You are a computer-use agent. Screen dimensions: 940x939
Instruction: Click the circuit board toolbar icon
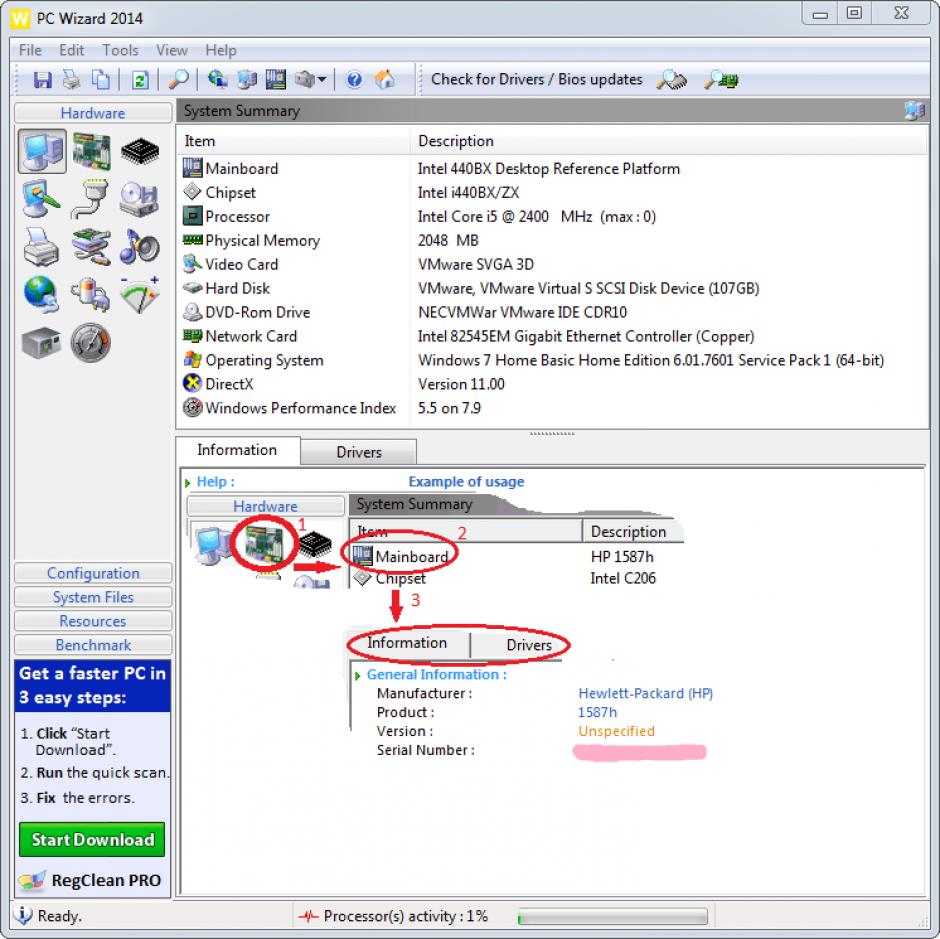276,79
